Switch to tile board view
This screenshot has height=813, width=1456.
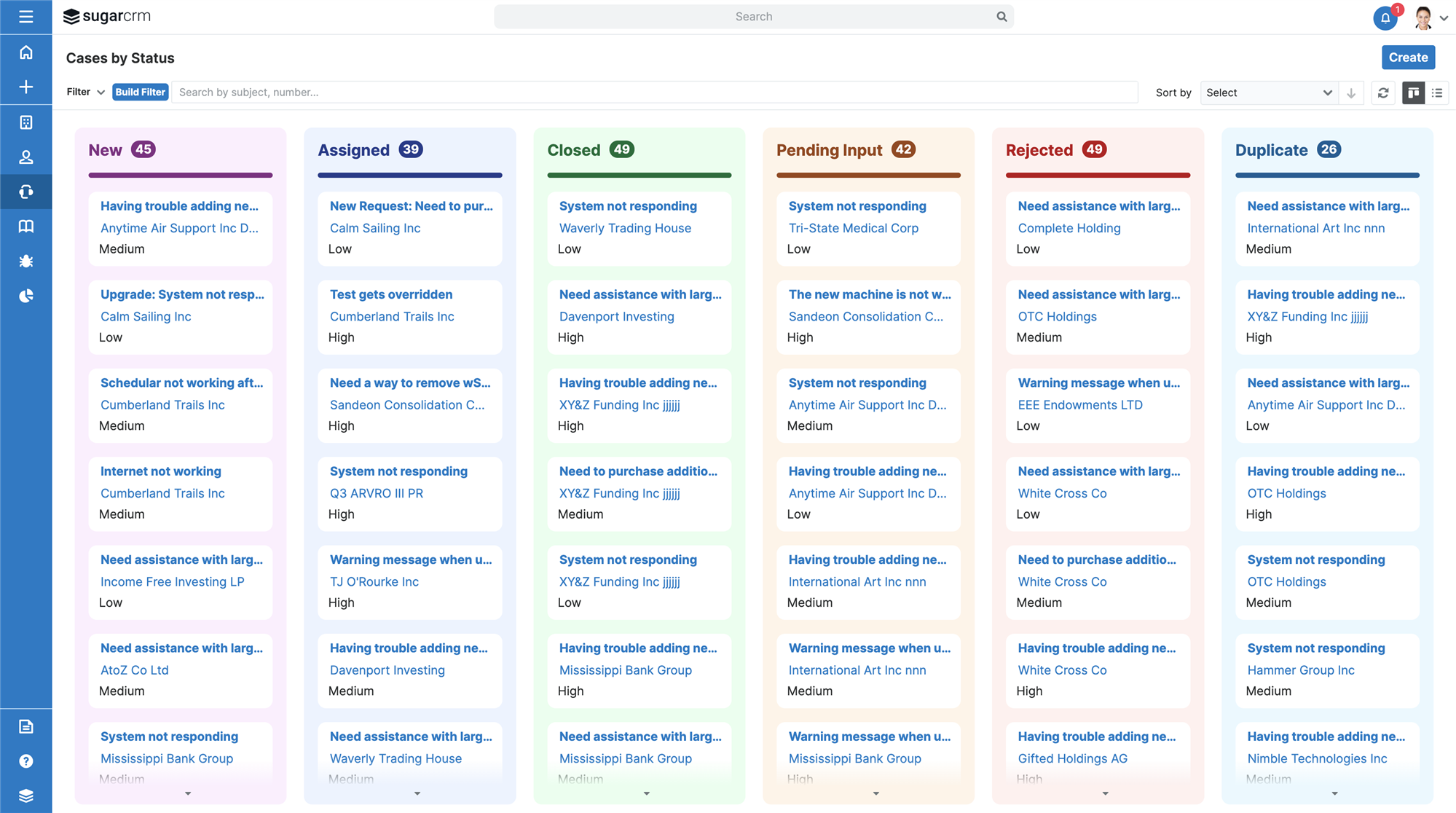(1413, 93)
